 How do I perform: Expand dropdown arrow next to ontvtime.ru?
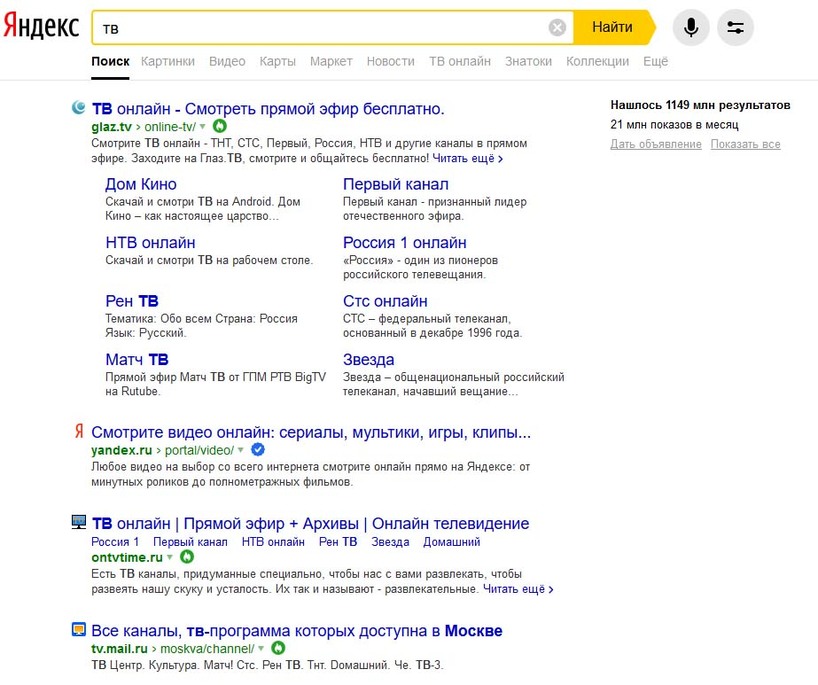pyautogui.click(x=170, y=557)
